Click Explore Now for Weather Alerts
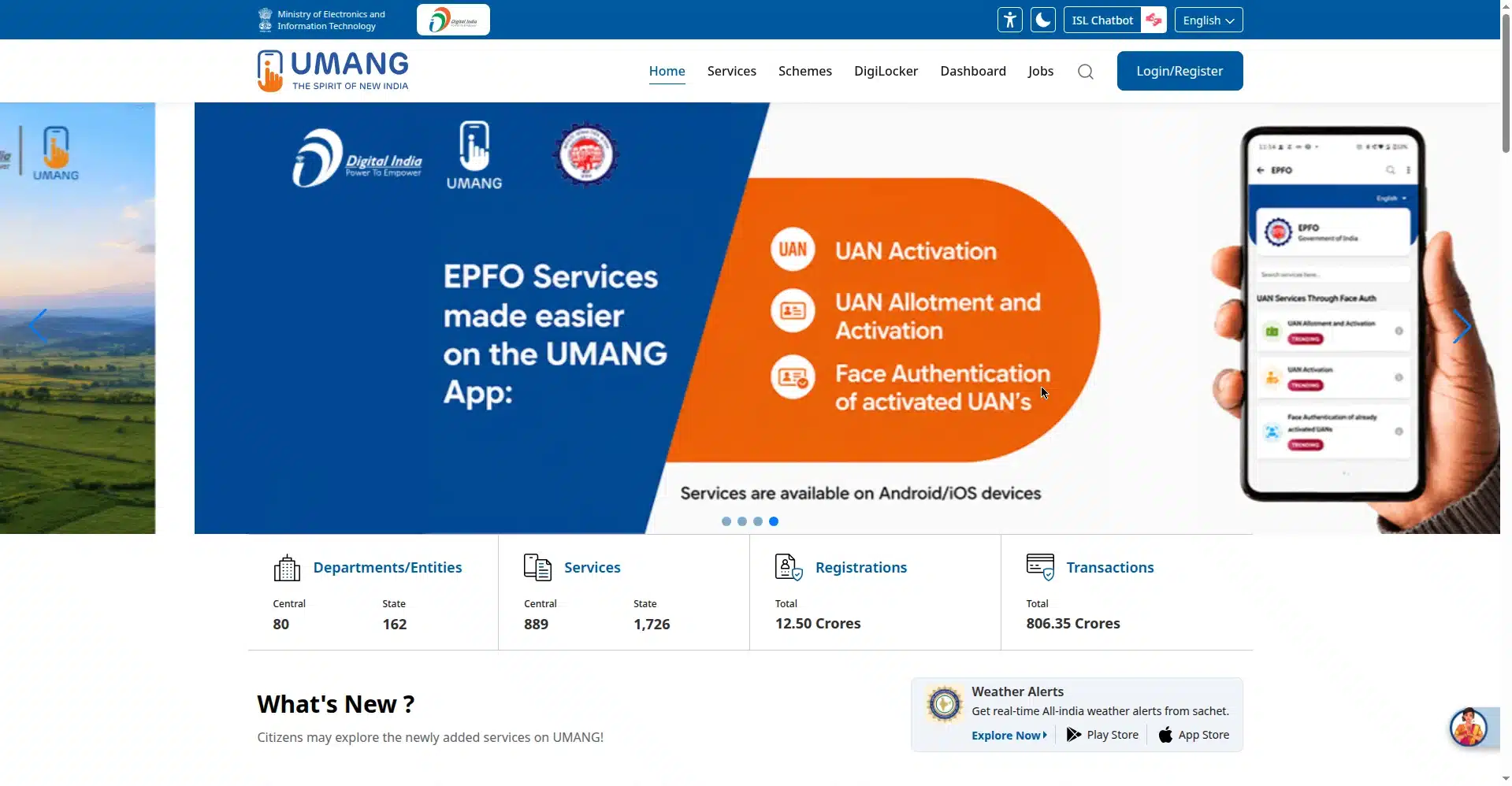 [x=1009, y=735]
